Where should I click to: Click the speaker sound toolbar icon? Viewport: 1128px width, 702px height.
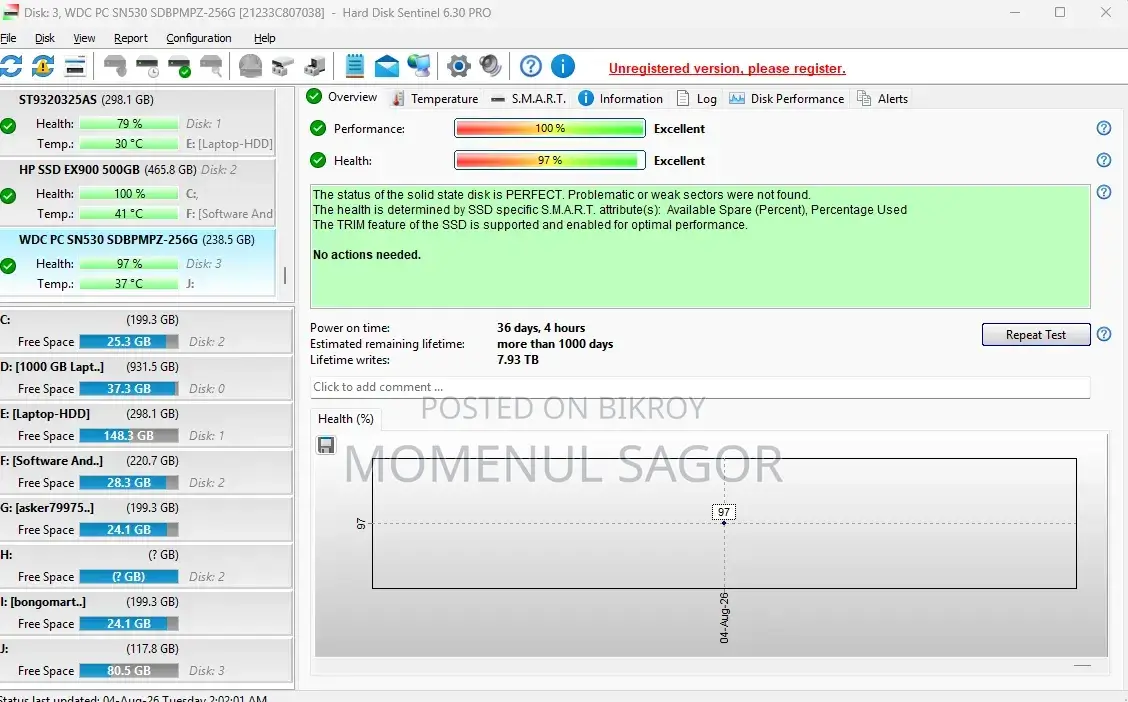491,66
